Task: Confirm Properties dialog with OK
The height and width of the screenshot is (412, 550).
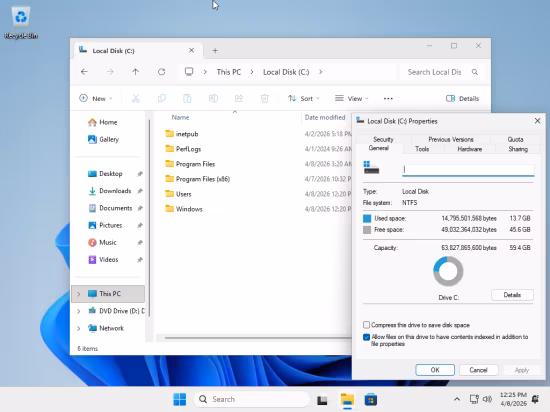Action: 435,370
